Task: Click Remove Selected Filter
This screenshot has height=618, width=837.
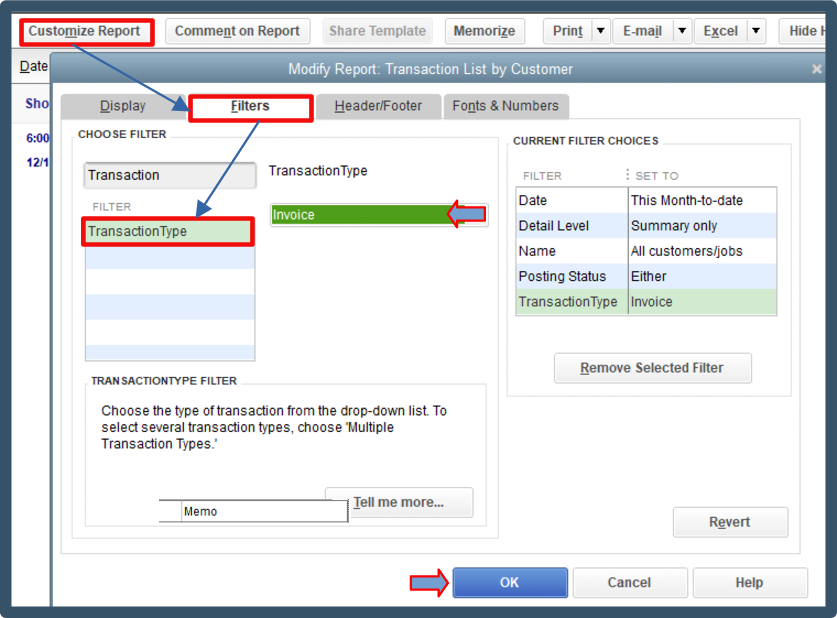Action: pos(652,368)
